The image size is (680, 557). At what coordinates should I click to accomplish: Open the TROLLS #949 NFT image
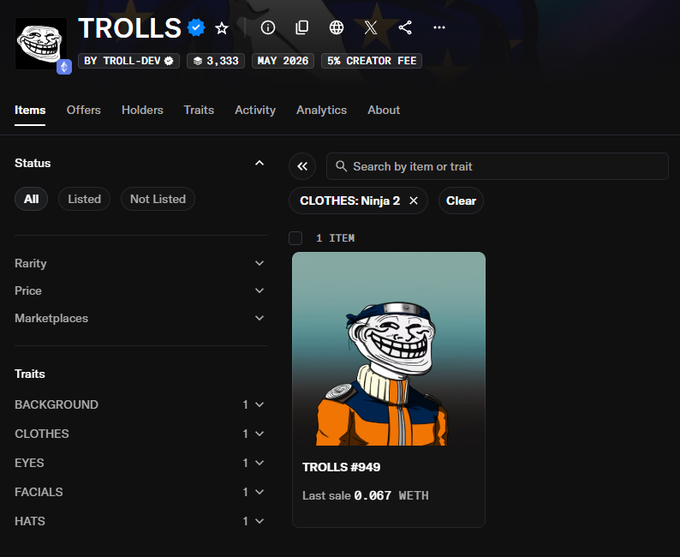[389, 349]
